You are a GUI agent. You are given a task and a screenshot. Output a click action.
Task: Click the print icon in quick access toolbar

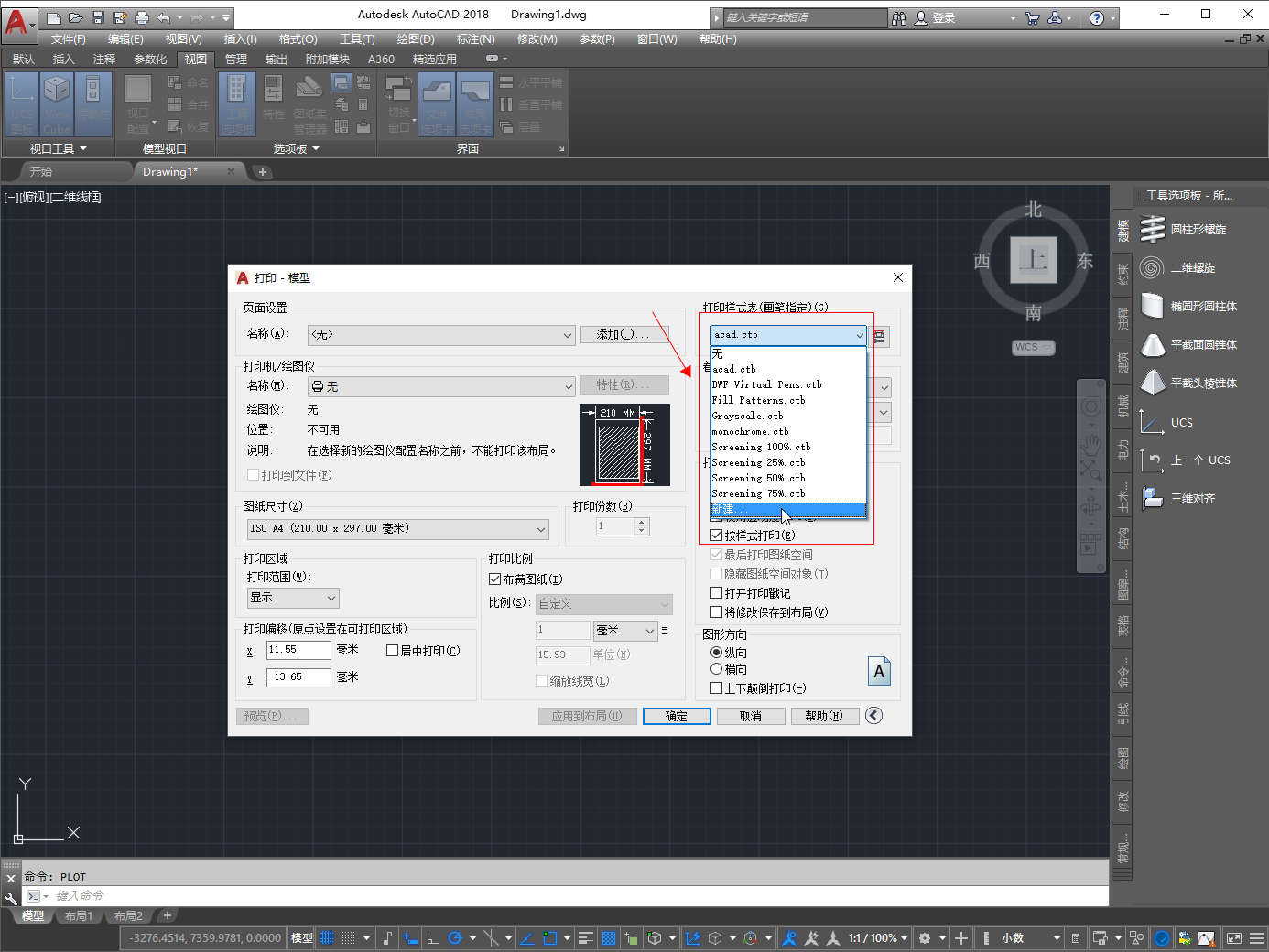[x=141, y=17]
